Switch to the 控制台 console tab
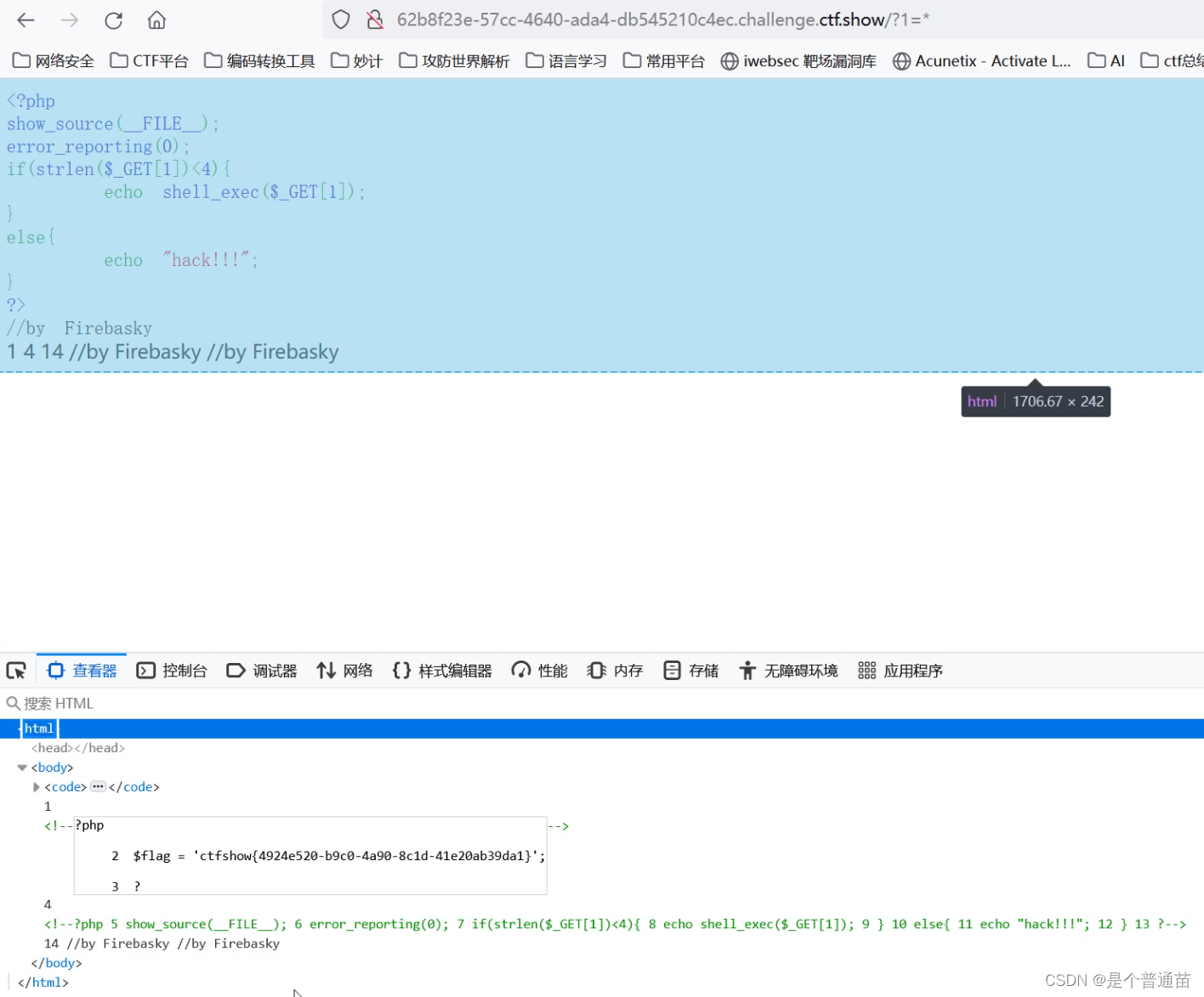This screenshot has width=1204, height=997. [x=173, y=671]
